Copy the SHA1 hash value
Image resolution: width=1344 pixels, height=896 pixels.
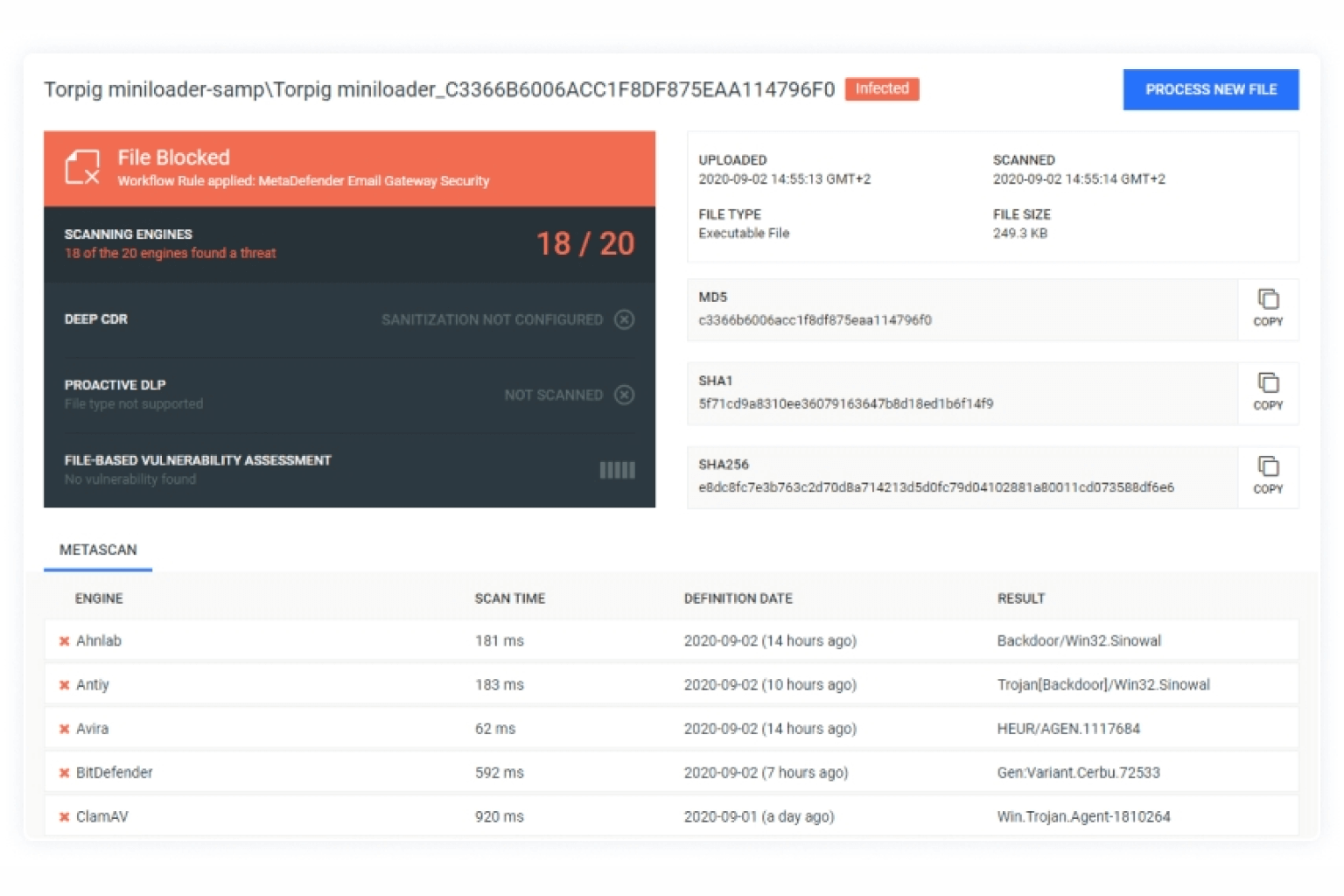click(x=1268, y=393)
